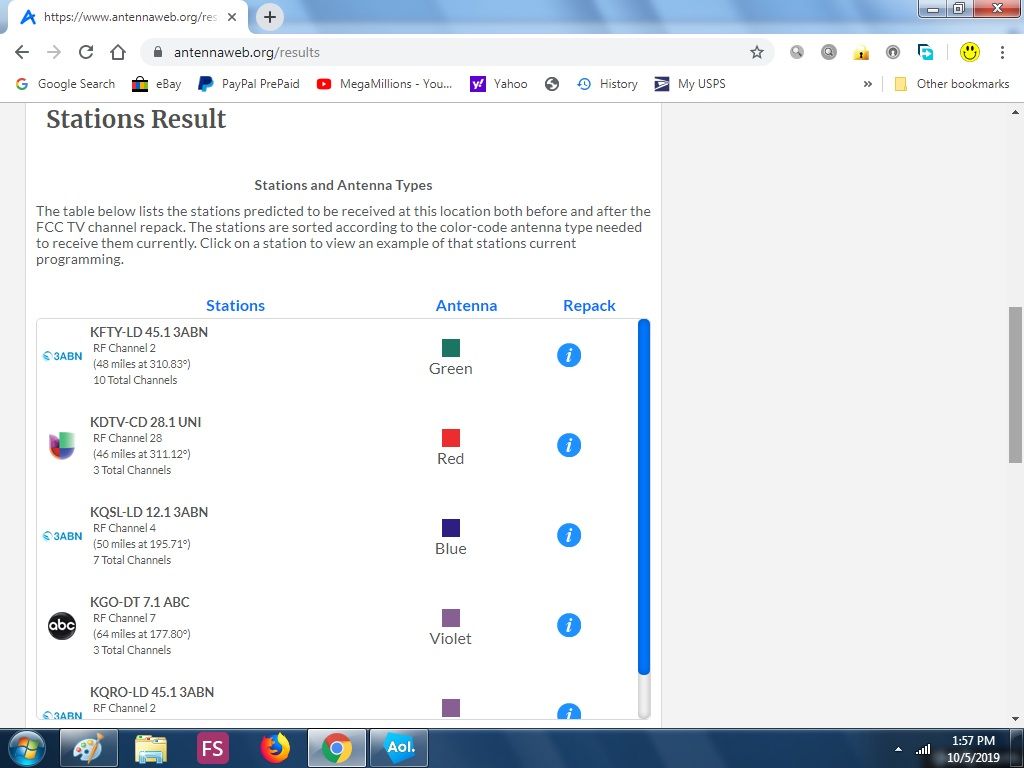Viewport: 1024px width, 768px height.
Task: Open Paint from the taskbar
Action: [89, 748]
